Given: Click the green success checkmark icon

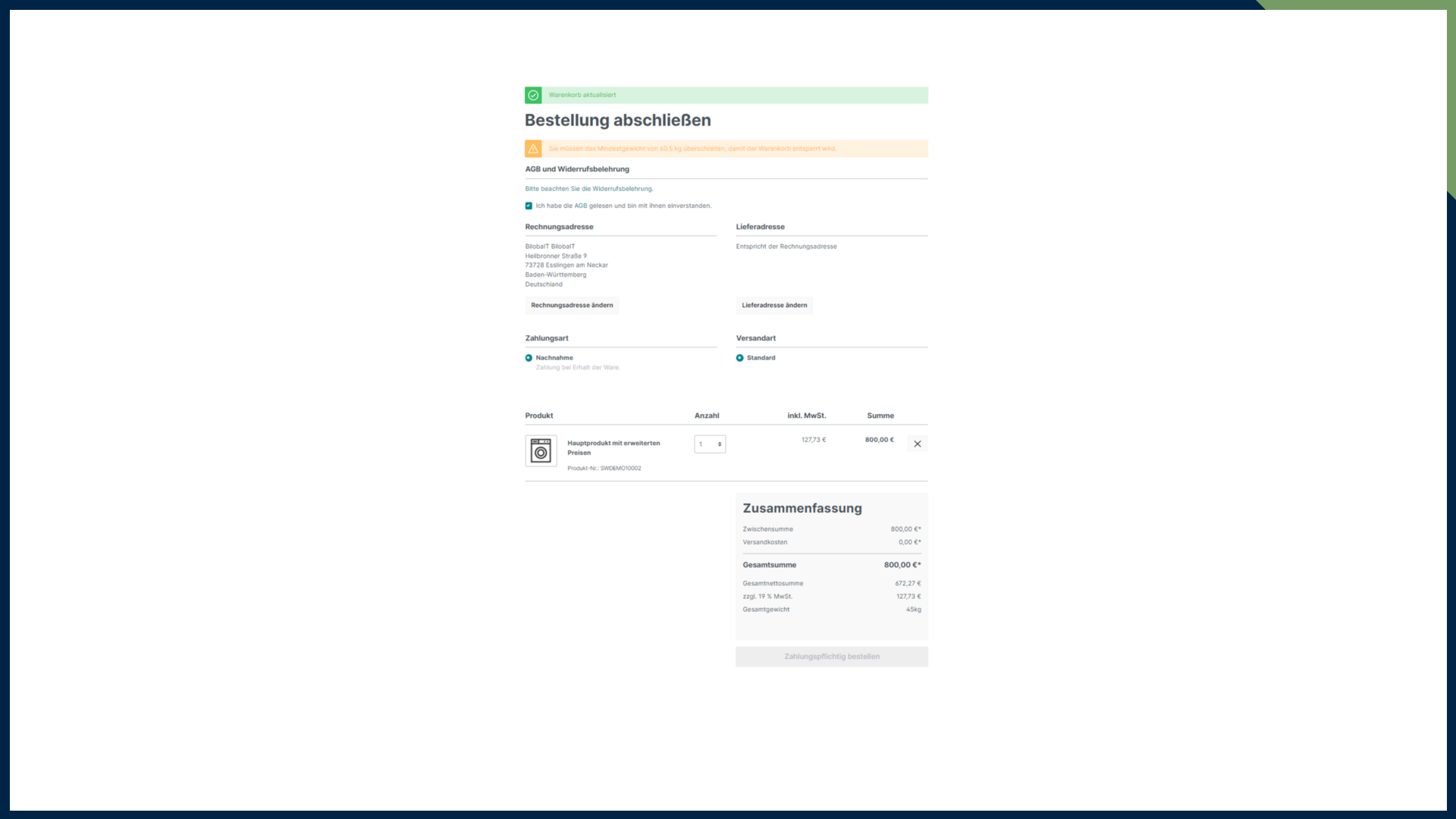Looking at the screenshot, I should point(533,95).
